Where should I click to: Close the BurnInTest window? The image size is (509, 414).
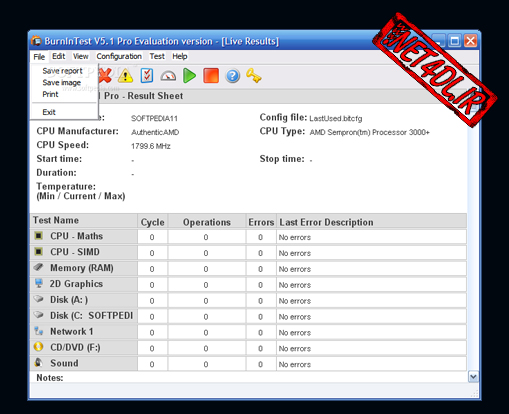[x=470, y=41]
